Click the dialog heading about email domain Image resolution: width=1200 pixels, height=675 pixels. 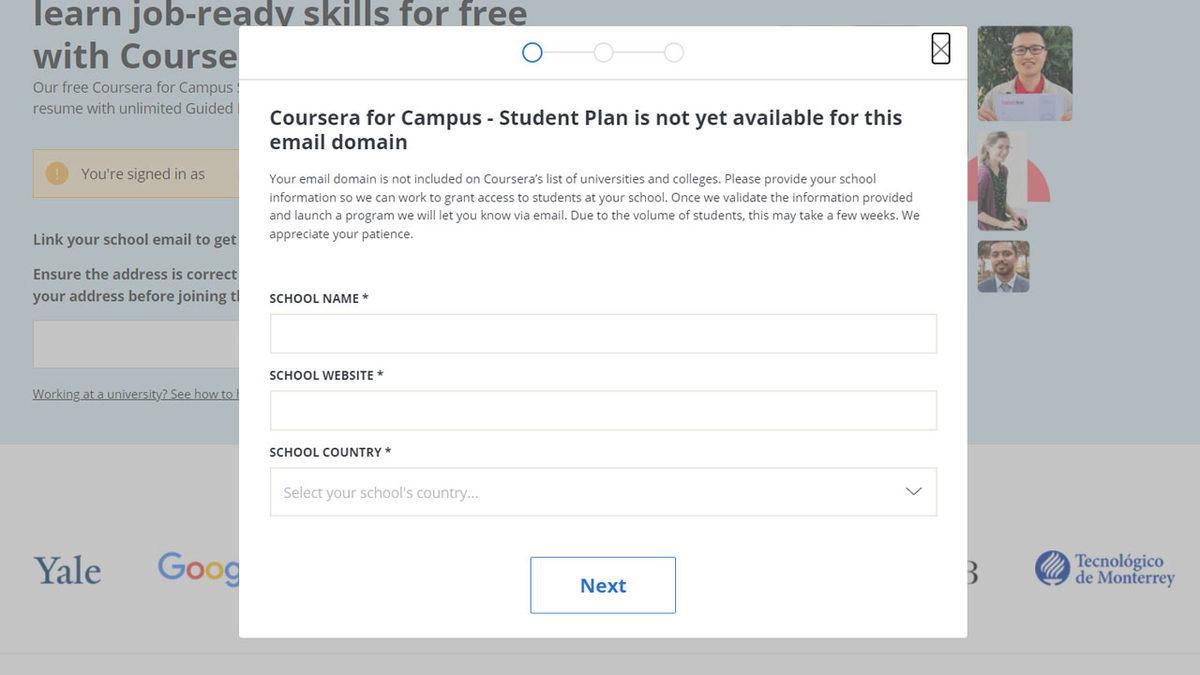[586, 130]
